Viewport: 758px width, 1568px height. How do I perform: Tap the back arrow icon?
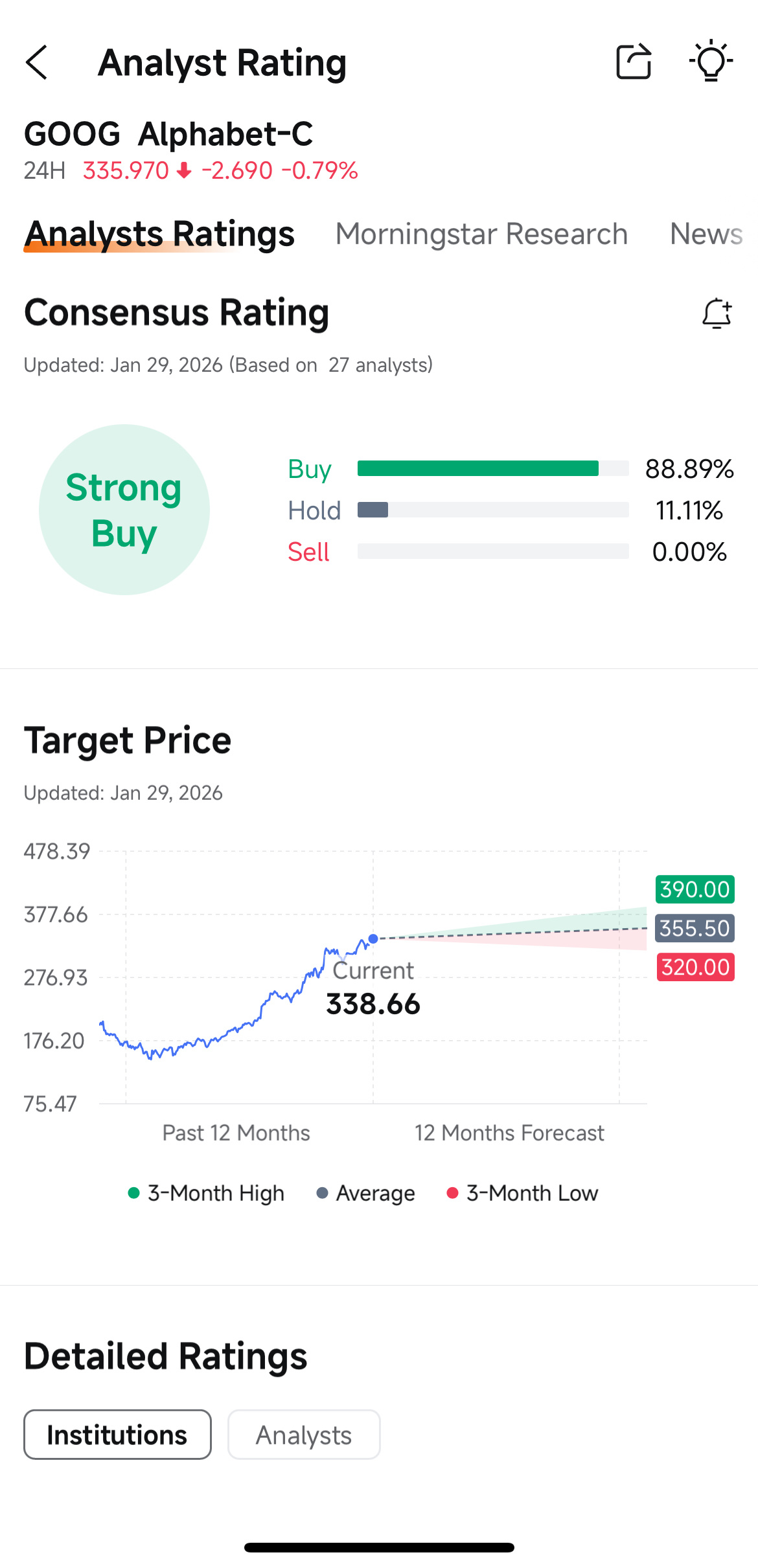[x=37, y=62]
